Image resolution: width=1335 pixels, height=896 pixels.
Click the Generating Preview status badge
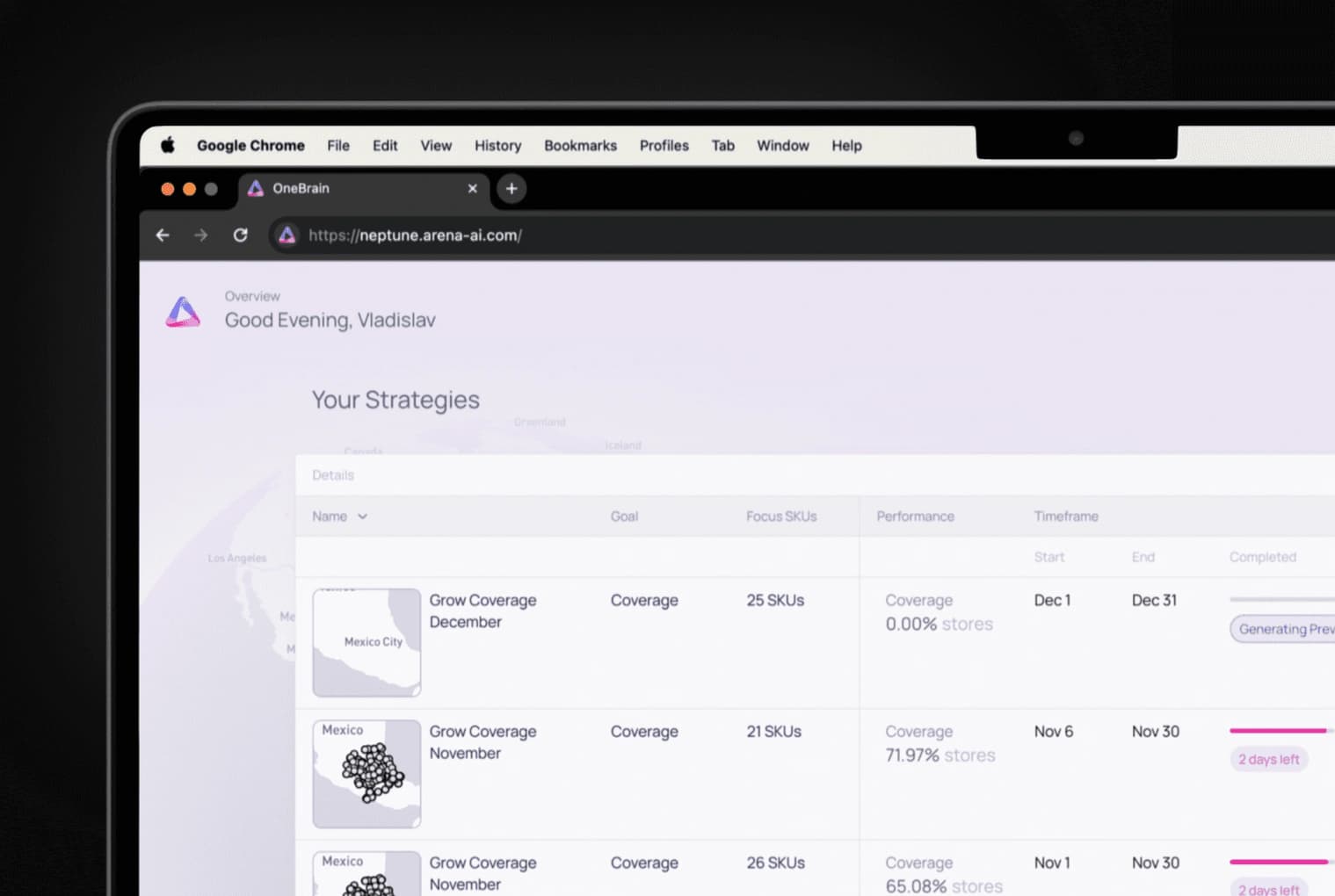[x=1283, y=629]
